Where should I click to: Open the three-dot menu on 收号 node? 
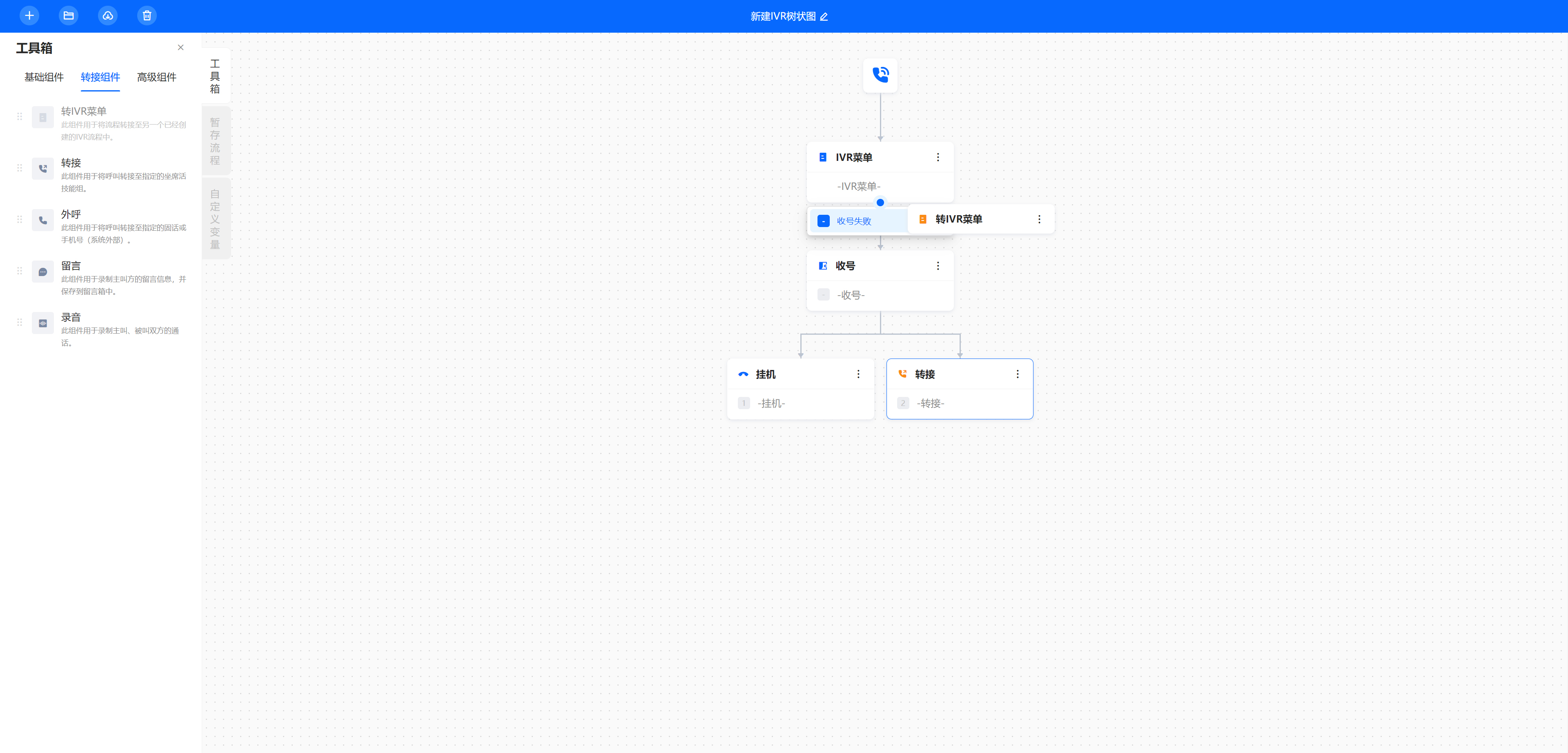(938, 266)
